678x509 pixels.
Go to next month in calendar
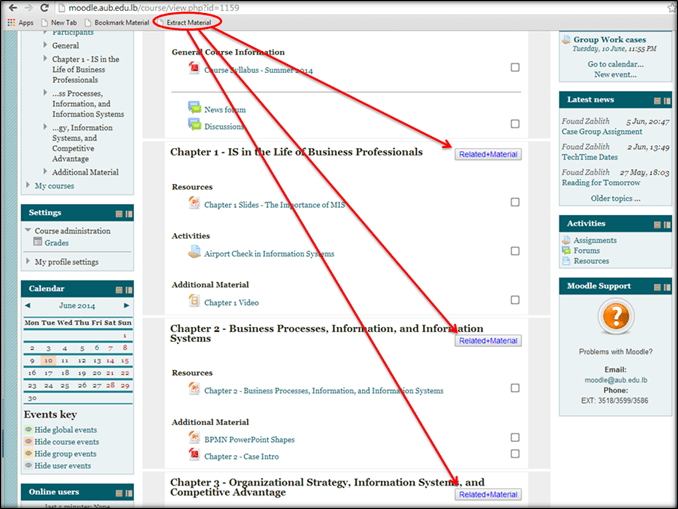click(x=126, y=305)
